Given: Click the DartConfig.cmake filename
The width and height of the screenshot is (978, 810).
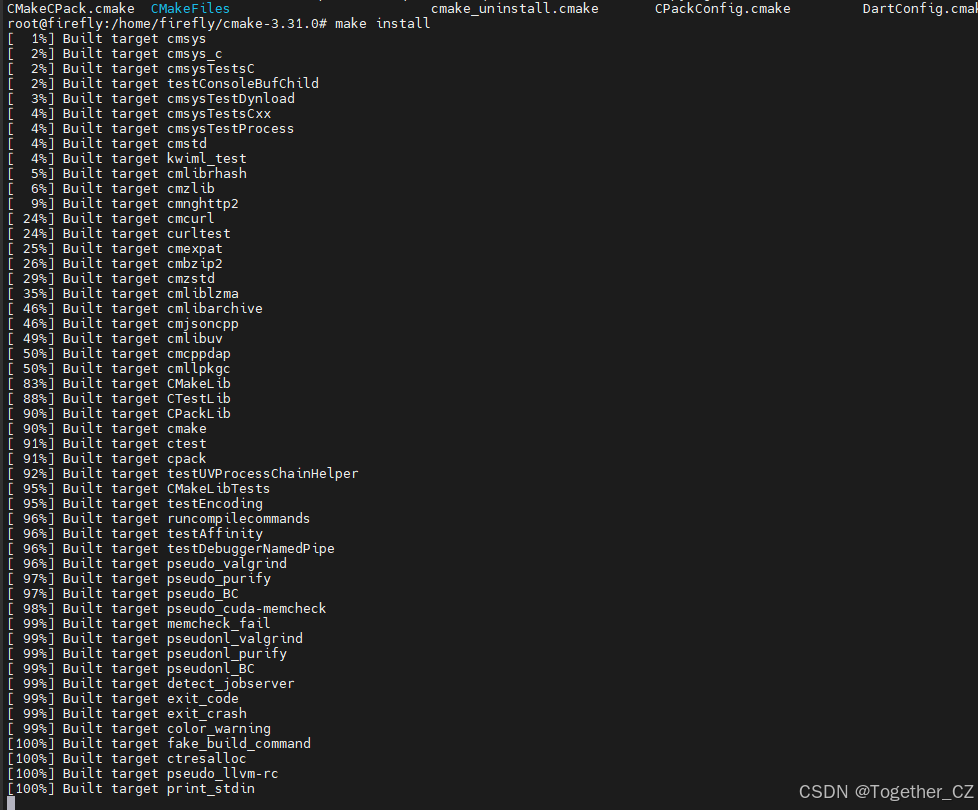Looking at the screenshot, I should pyautogui.click(x=920, y=8).
